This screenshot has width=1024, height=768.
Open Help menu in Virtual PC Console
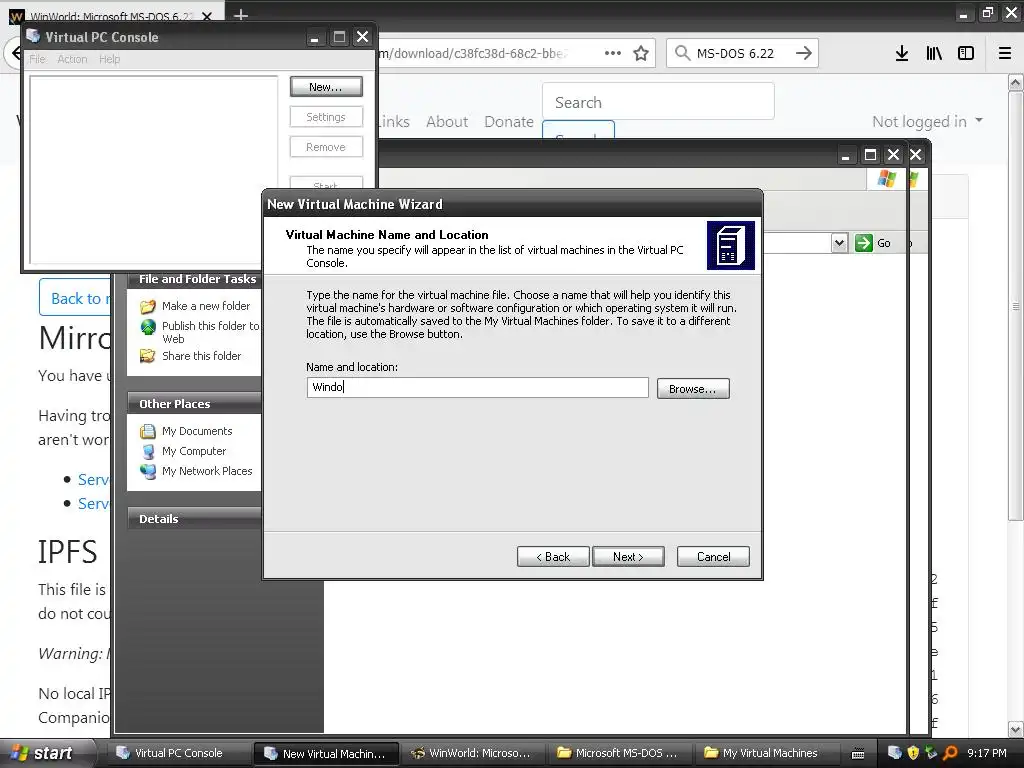point(110,59)
